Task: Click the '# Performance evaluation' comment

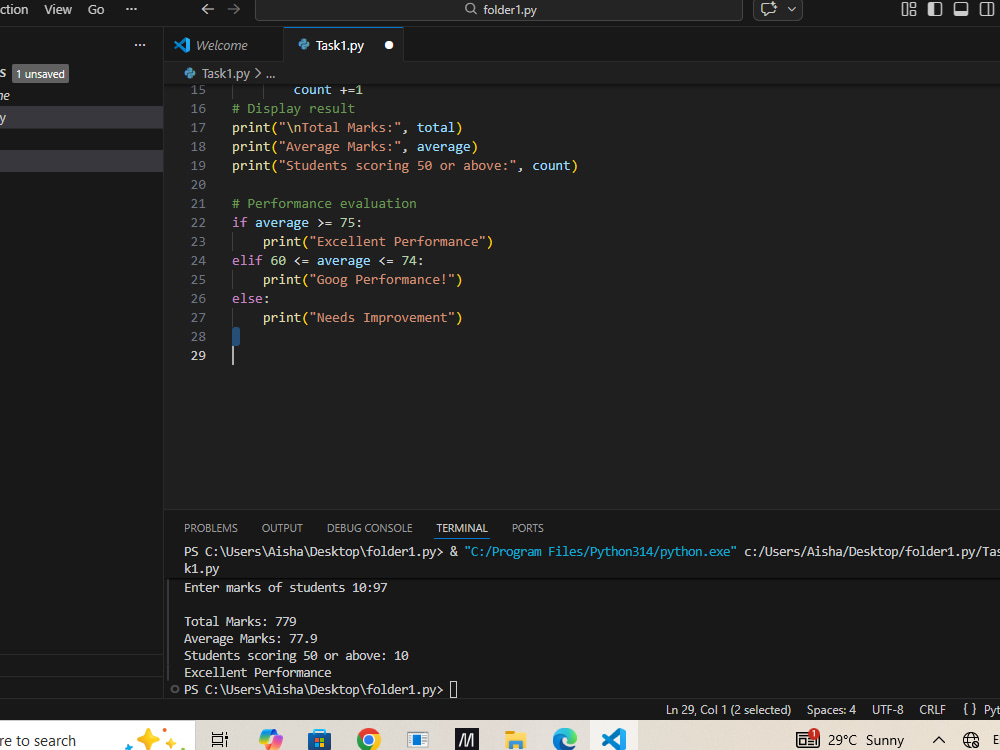Action: (324, 203)
